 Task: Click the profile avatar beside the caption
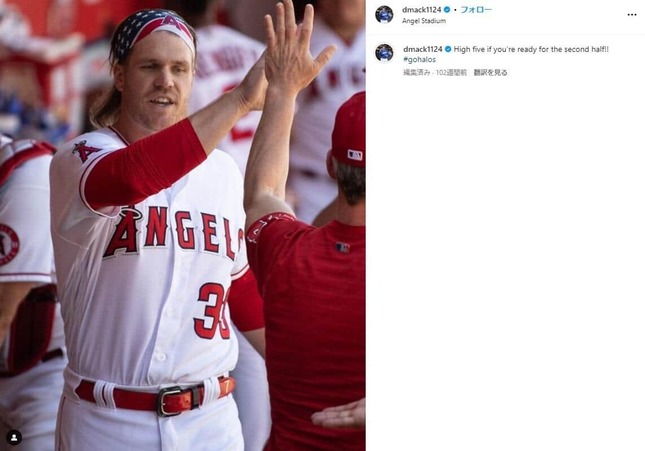384,53
